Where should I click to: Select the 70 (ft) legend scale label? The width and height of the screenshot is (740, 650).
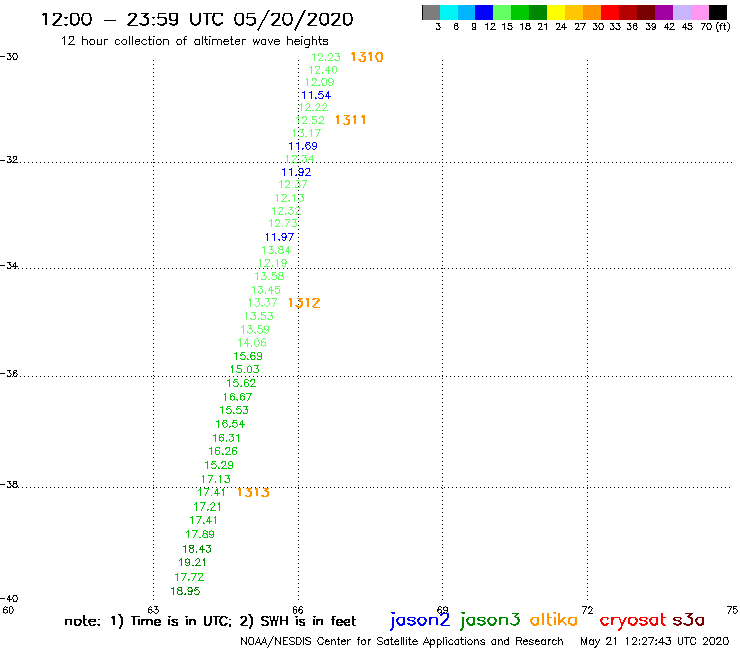click(715, 27)
